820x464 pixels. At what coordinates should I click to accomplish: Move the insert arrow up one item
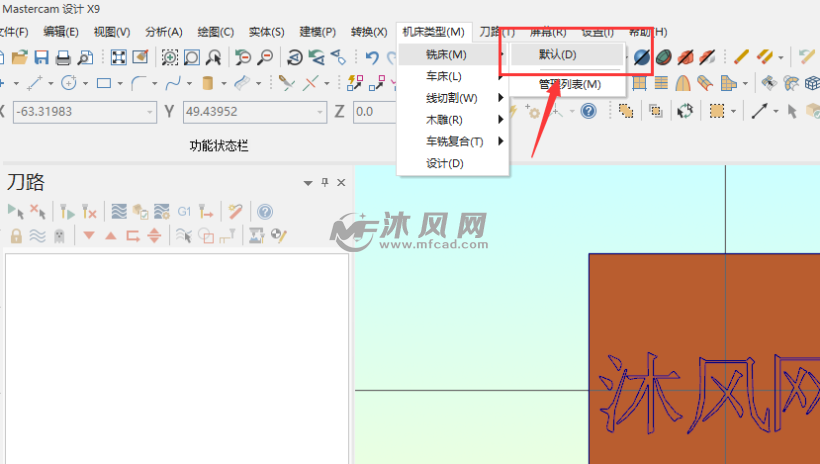pos(111,236)
